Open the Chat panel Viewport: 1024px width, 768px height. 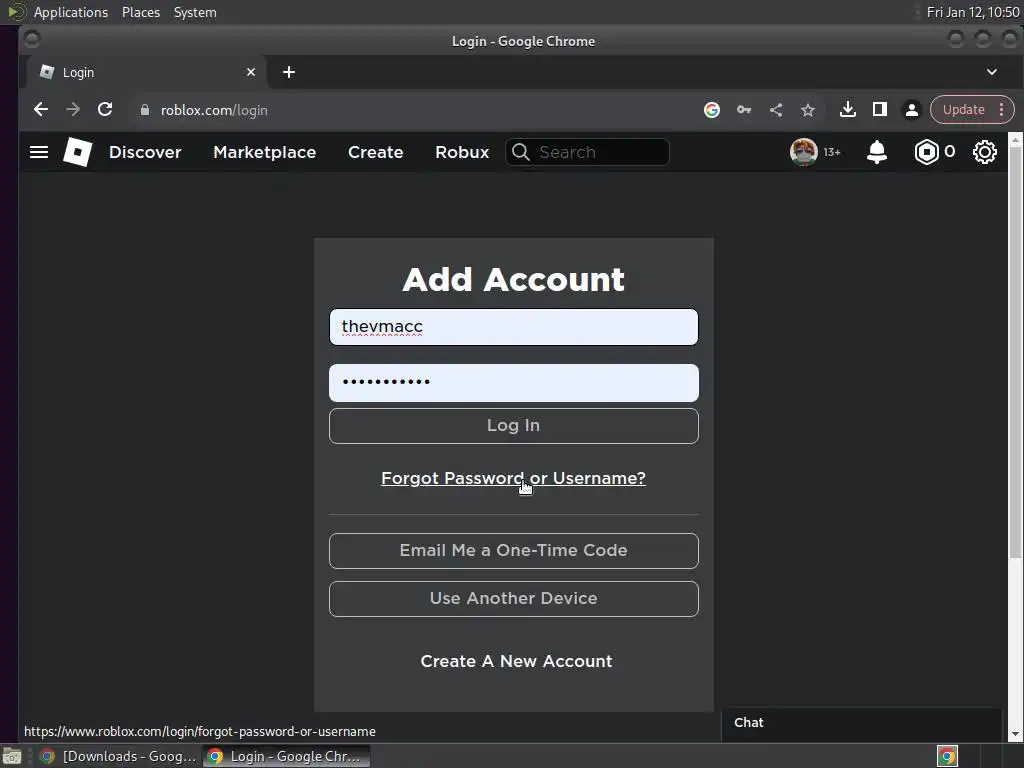click(861, 723)
